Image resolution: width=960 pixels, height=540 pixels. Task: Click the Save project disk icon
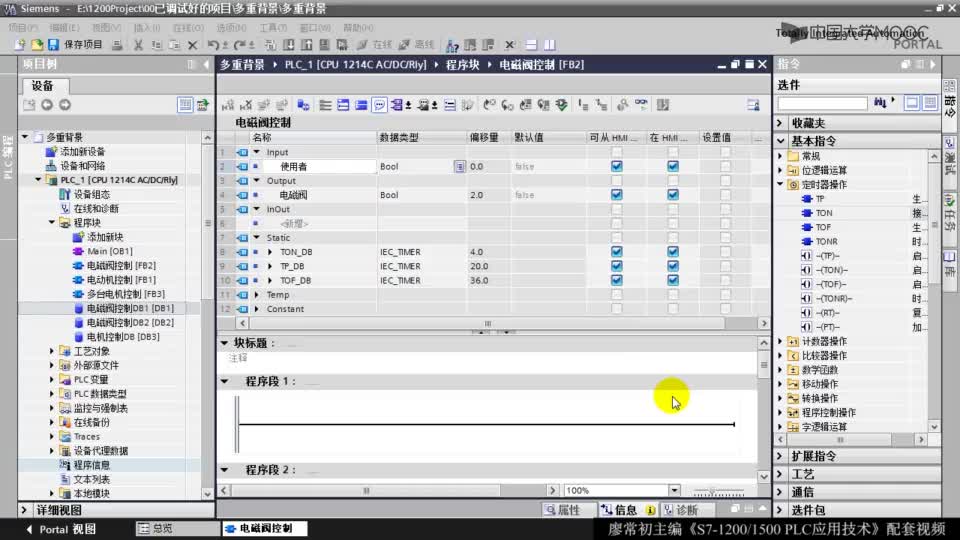coord(53,45)
